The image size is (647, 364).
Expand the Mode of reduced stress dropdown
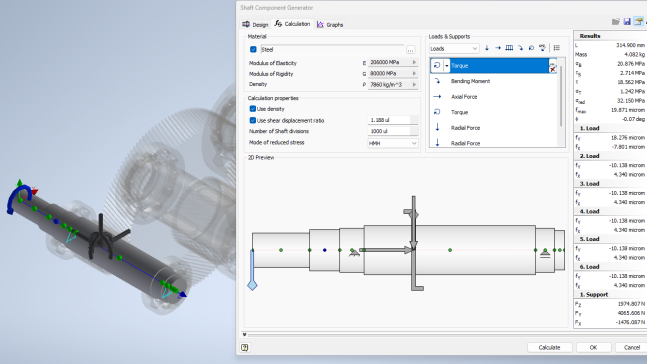(x=392, y=143)
